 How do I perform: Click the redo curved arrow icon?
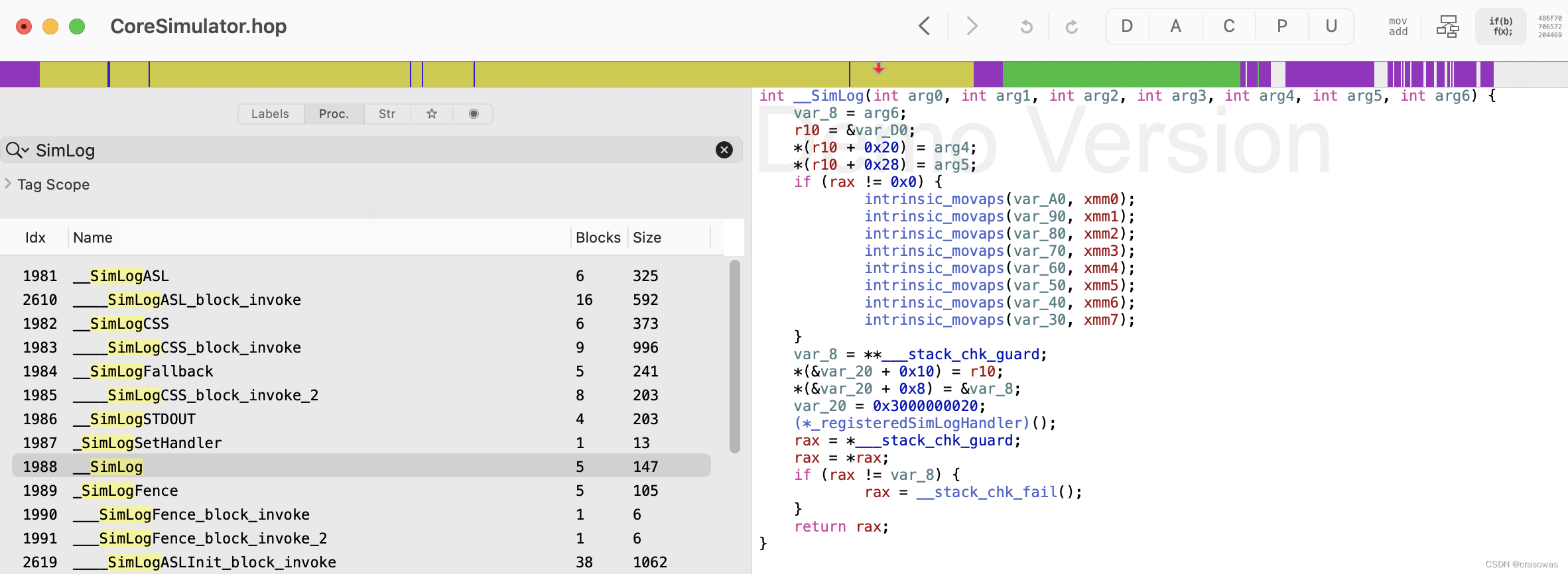pos(1071,27)
